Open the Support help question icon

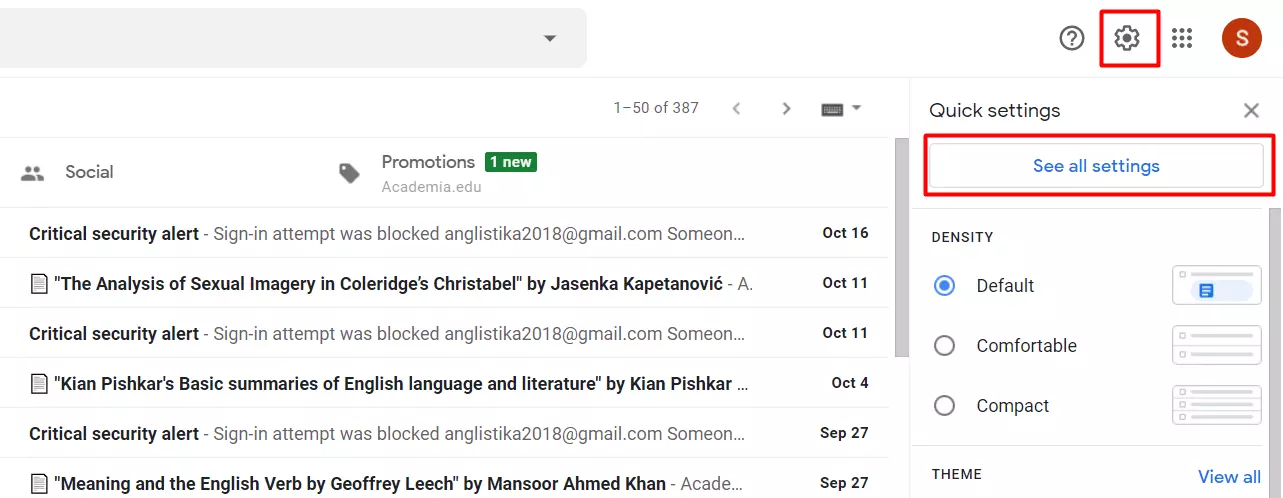point(1072,38)
